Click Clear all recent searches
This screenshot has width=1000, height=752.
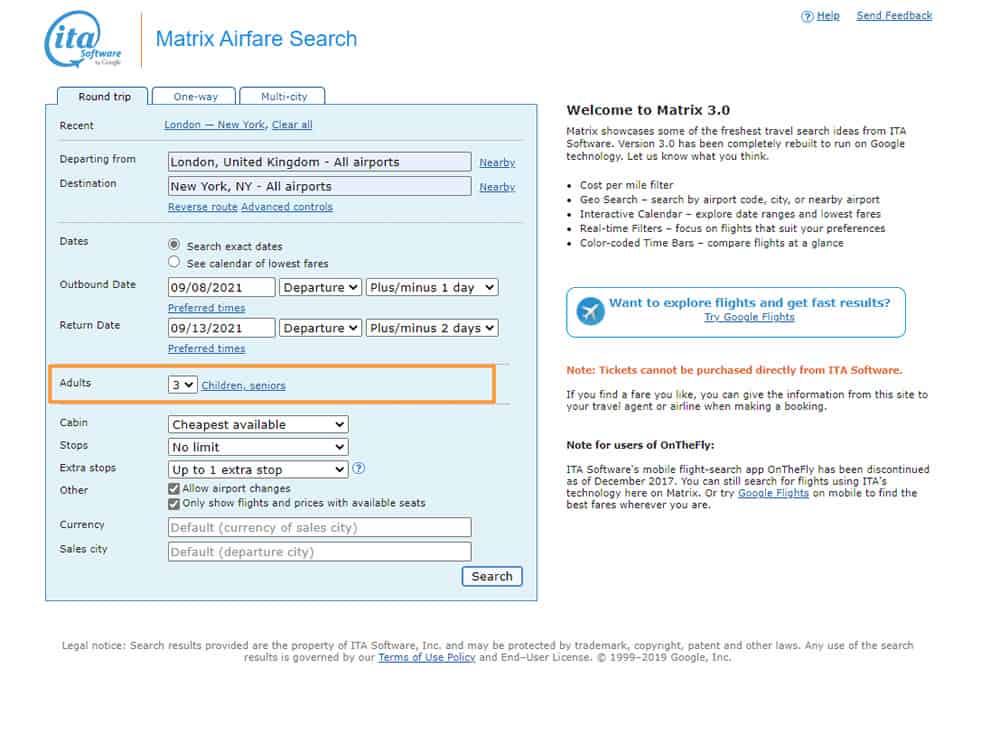[292, 125]
